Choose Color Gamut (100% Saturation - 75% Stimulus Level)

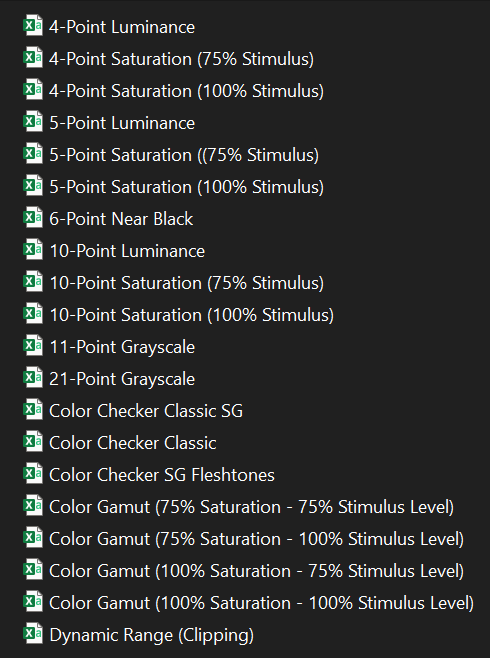256,571
